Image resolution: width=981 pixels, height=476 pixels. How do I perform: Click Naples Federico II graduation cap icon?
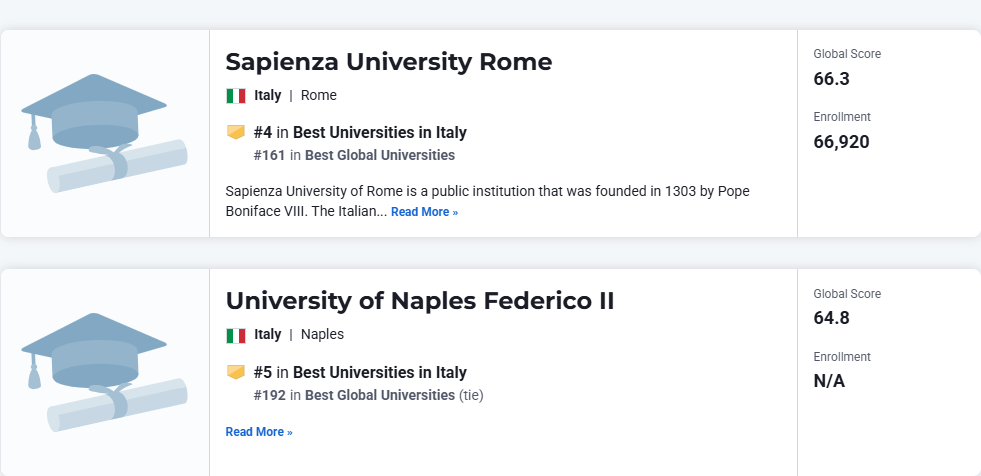[x=104, y=372]
